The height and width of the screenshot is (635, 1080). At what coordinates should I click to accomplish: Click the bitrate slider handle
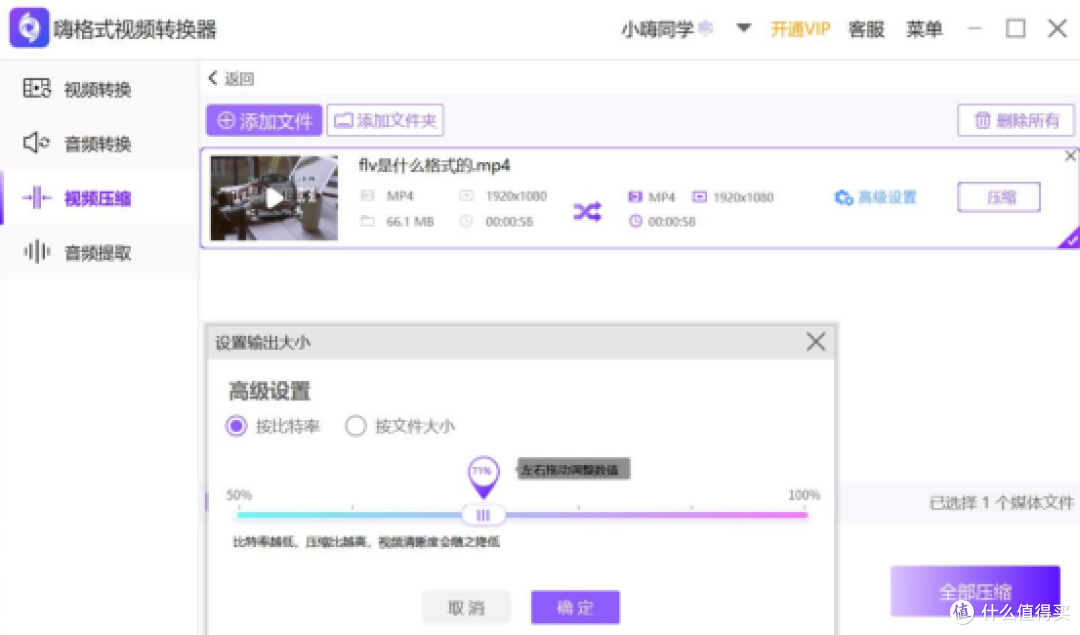coord(483,514)
